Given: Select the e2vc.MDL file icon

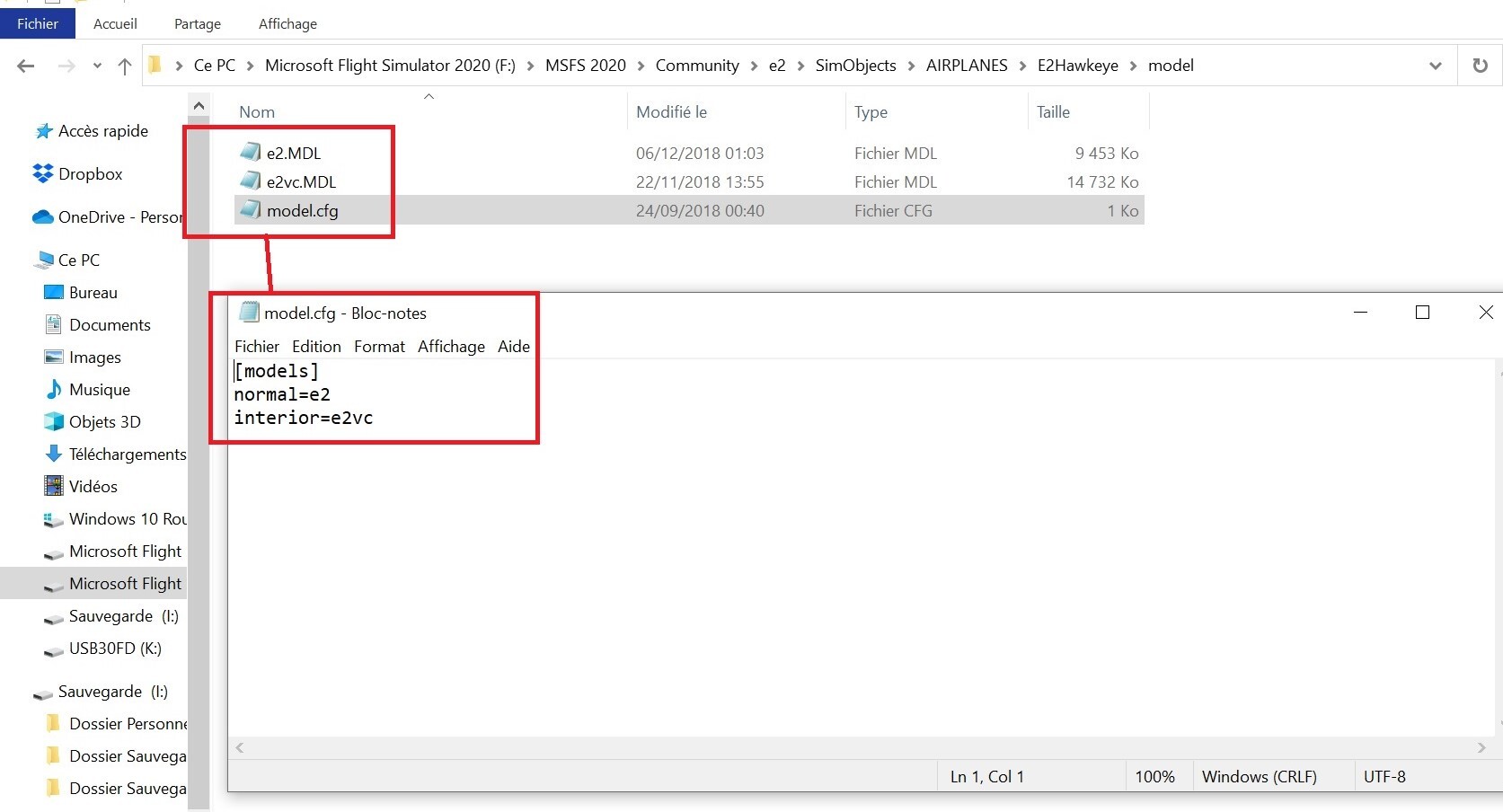Looking at the screenshot, I should tap(251, 181).
